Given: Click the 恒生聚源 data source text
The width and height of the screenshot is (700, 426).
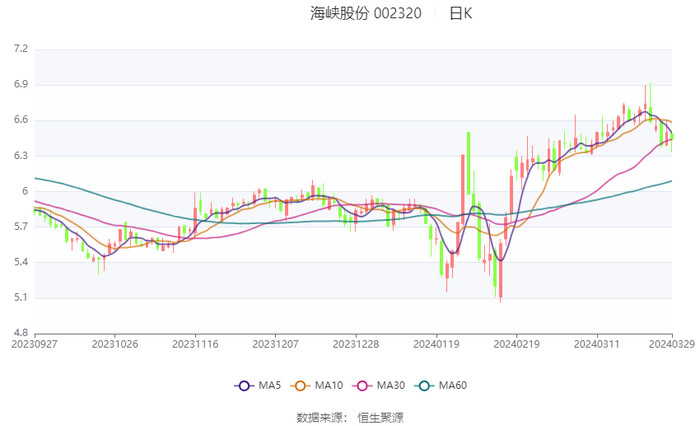Looking at the screenshot, I should coord(380,417).
